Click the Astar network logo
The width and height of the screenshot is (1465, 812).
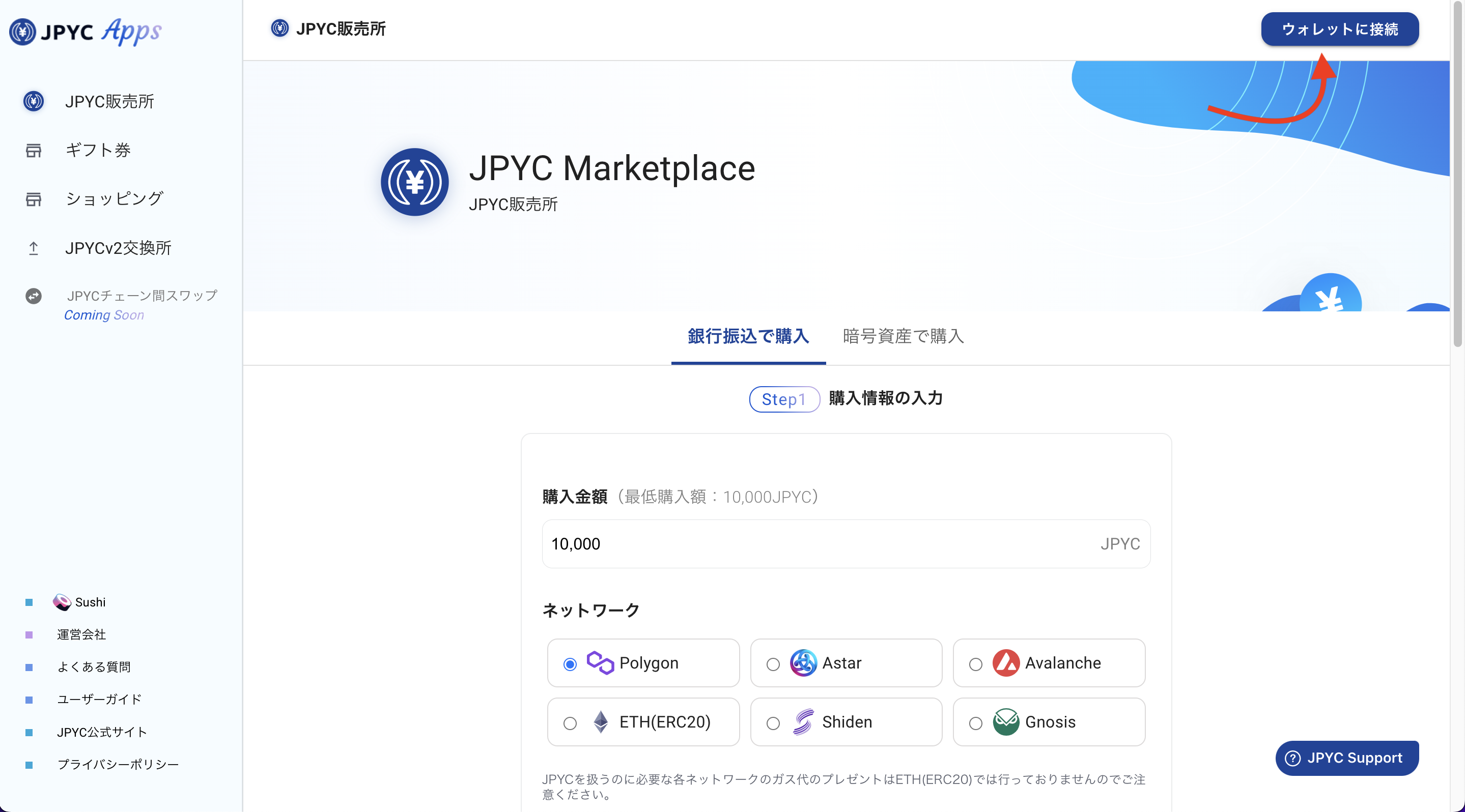[803, 663]
